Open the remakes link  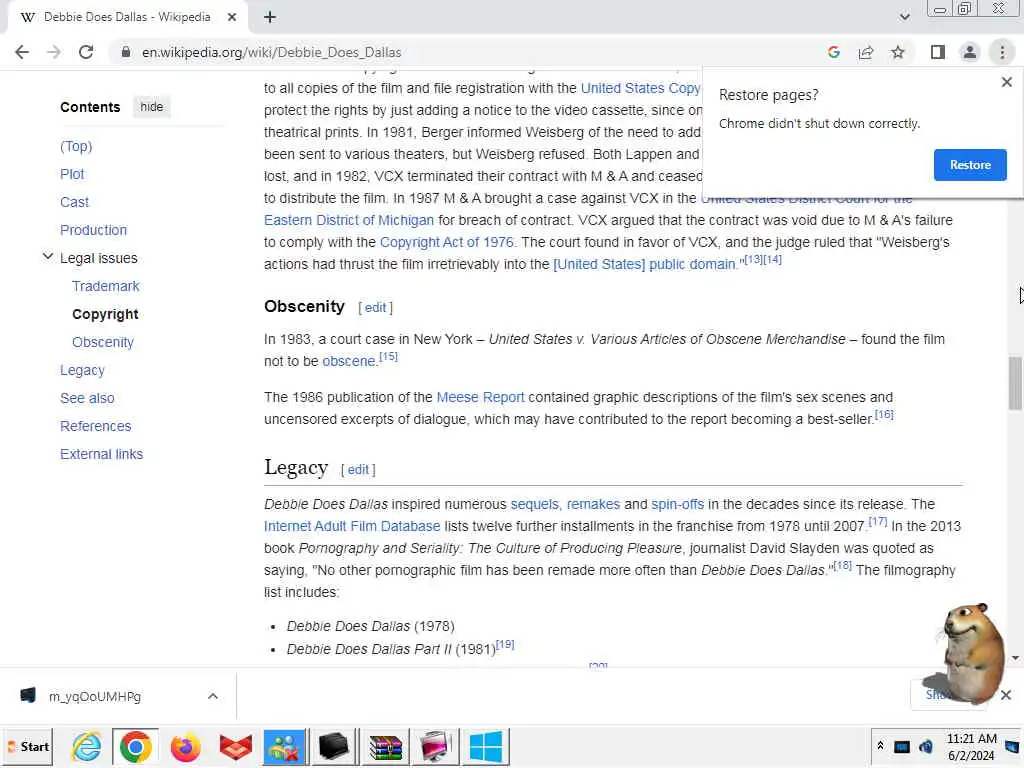point(593,505)
